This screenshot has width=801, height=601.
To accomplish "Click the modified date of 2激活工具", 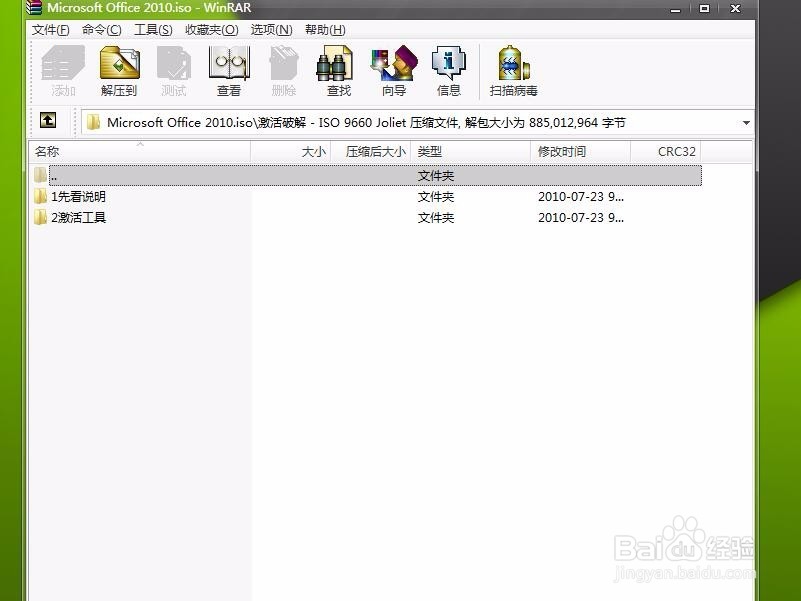I will [x=581, y=217].
